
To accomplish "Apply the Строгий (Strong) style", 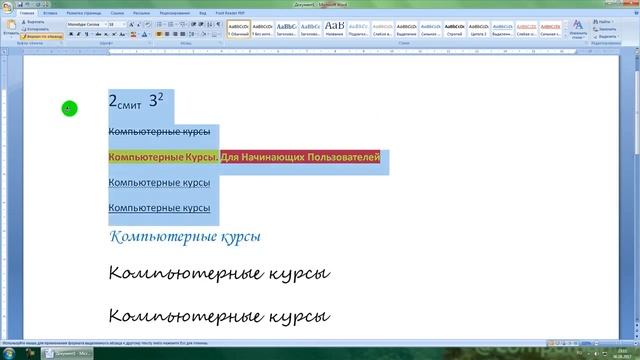I will click(454, 29).
